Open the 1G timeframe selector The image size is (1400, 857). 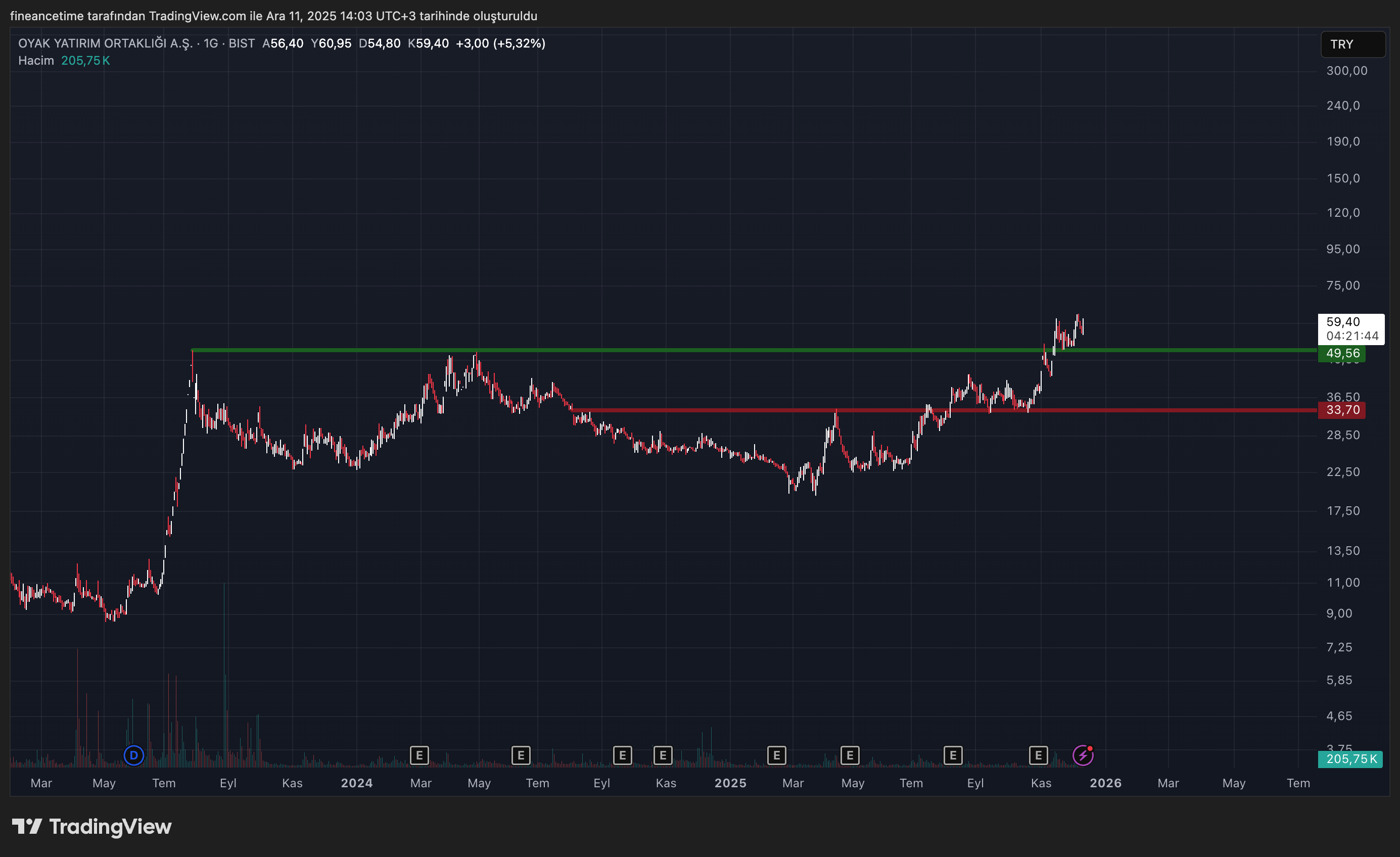211,43
